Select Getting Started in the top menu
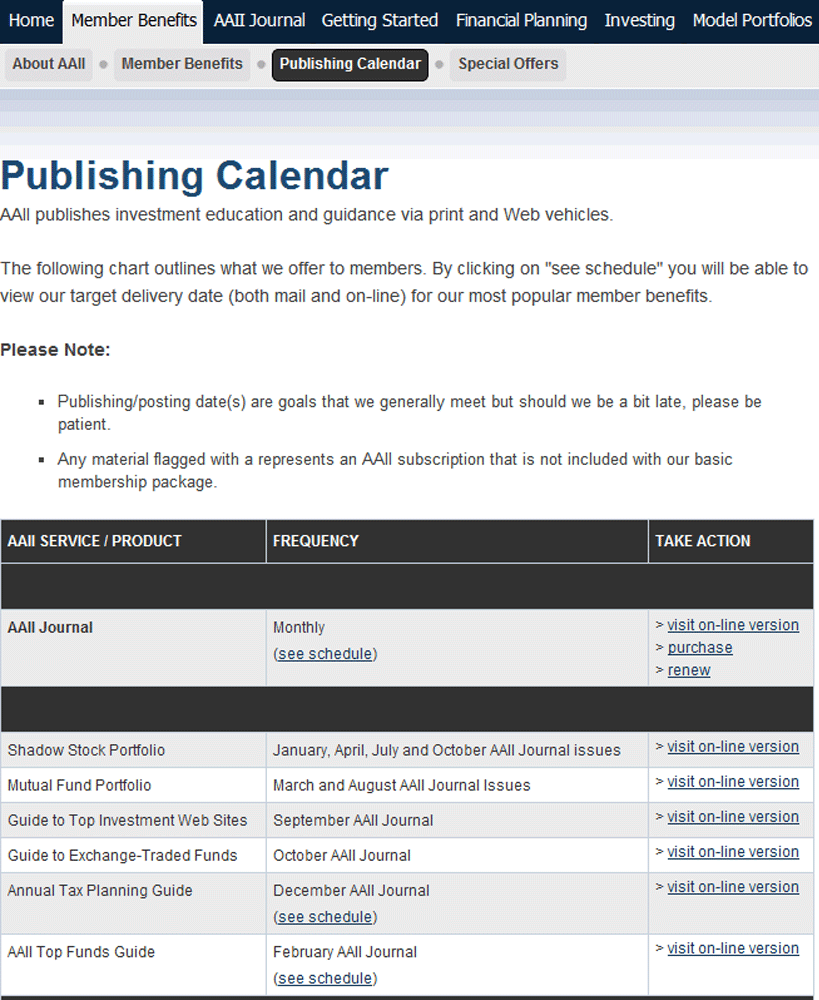 point(380,20)
